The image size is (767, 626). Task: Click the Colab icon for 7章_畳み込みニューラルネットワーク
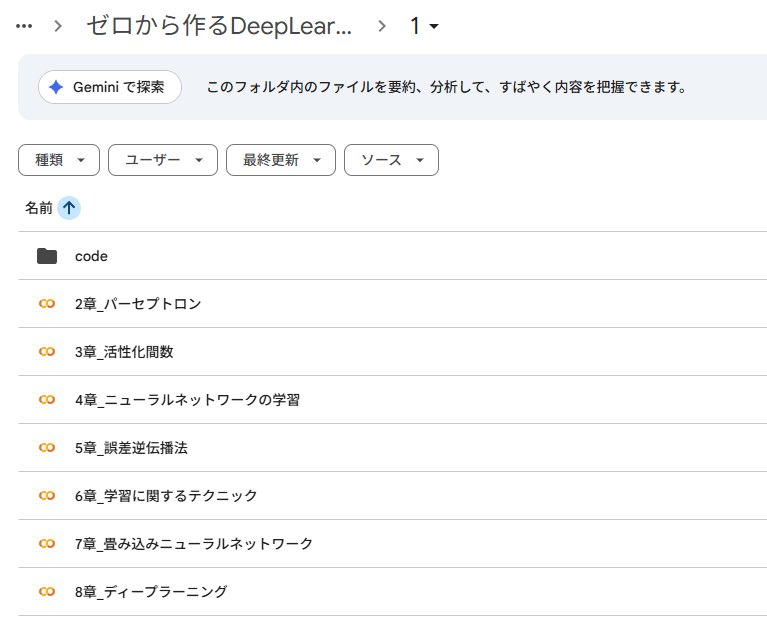coord(47,543)
